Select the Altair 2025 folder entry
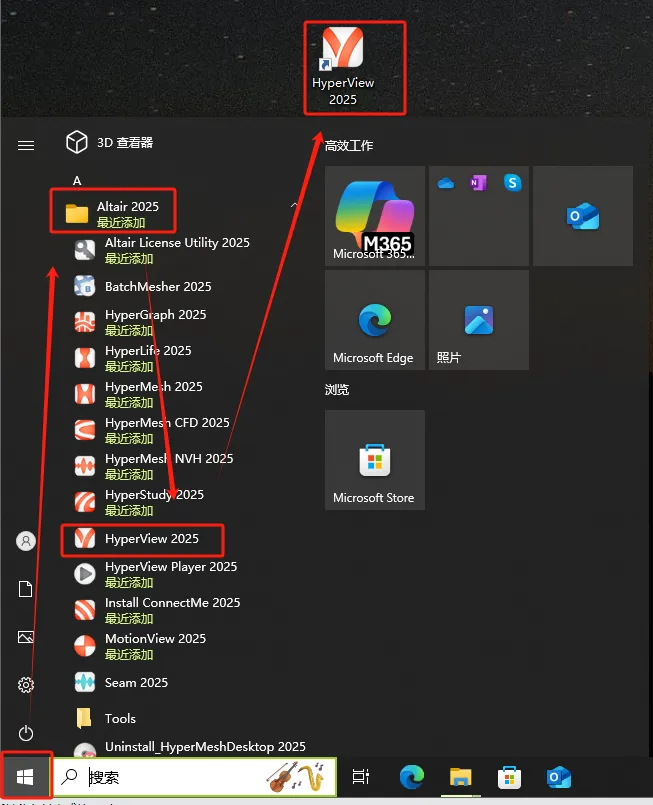The image size is (653, 805). coord(113,214)
